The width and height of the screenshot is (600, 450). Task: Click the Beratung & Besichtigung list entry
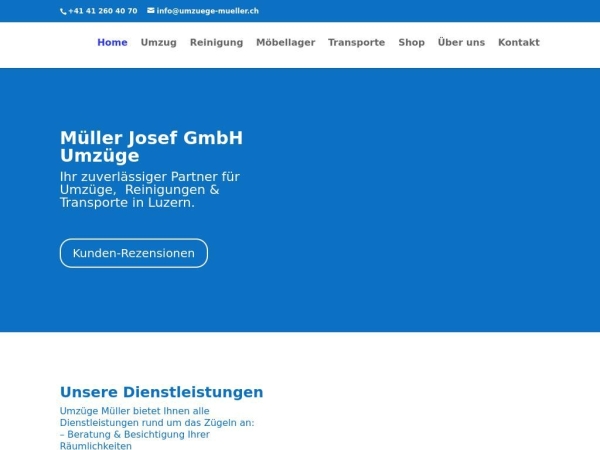135,440
